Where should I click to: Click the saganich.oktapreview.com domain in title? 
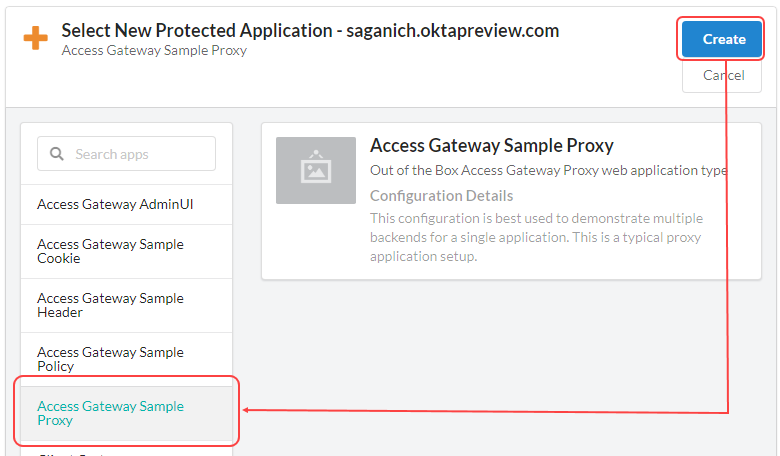click(x=452, y=31)
